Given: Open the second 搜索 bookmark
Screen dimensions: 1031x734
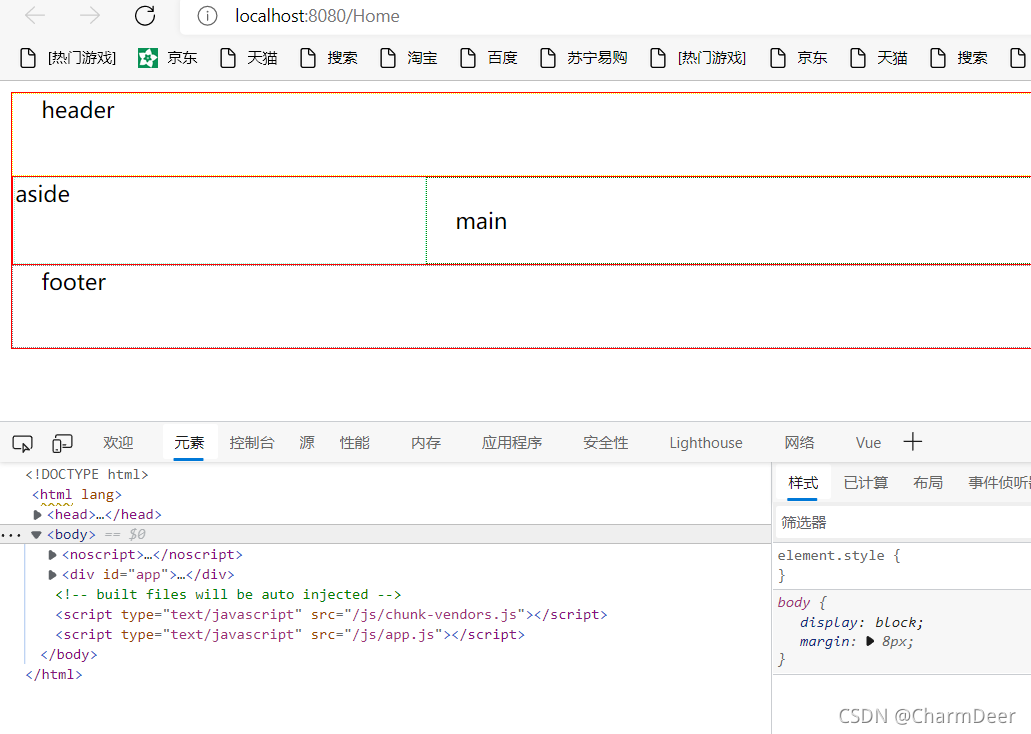Looking at the screenshot, I should pos(959,58).
